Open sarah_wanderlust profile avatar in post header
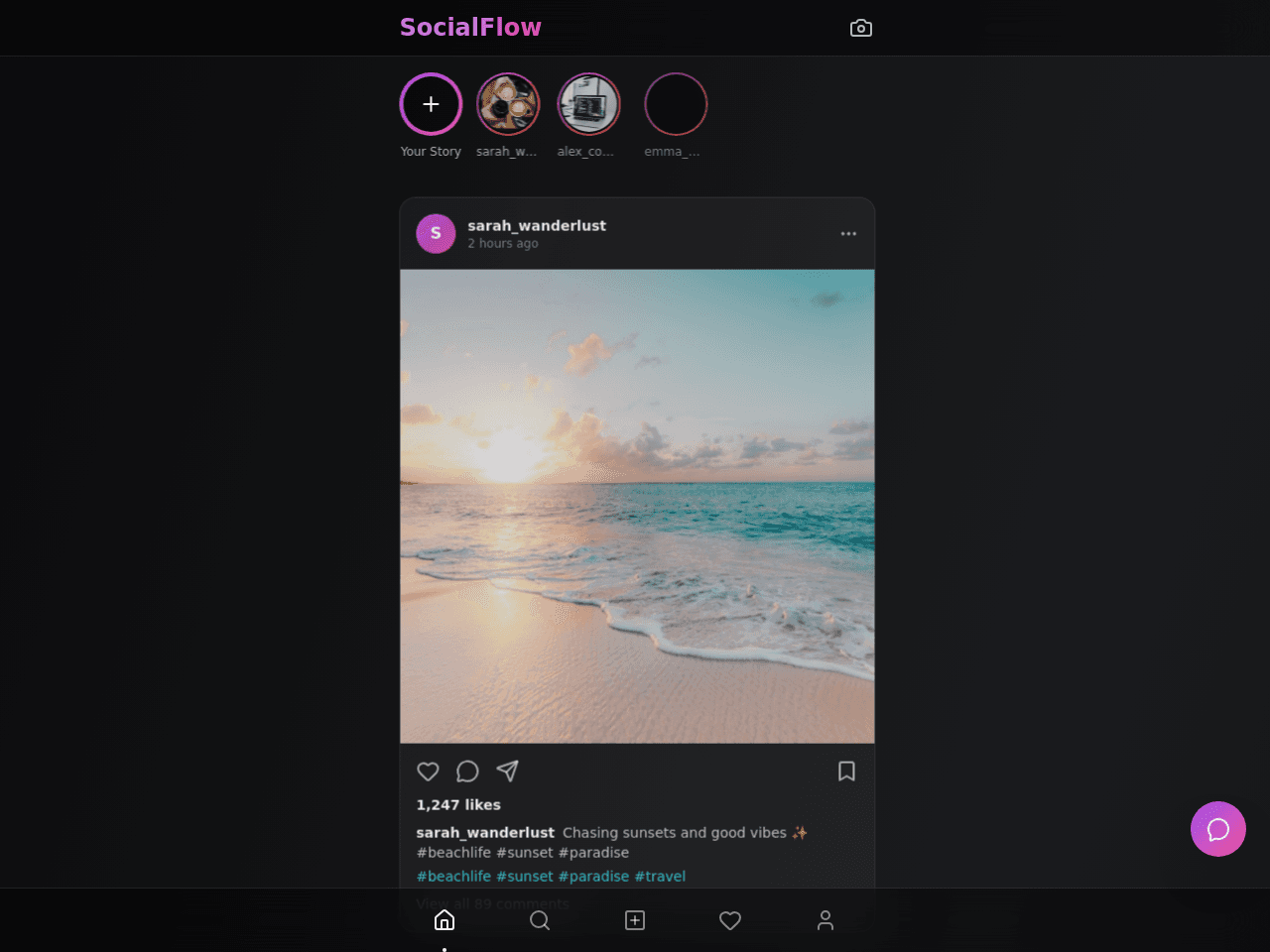Image resolution: width=1270 pixels, height=952 pixels. coord(436,234)
